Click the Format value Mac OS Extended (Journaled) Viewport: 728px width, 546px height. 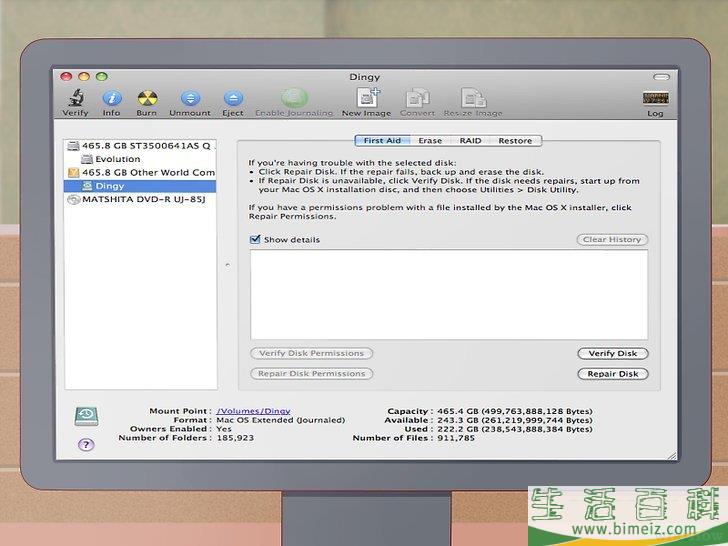pyautogui.click(x=281, y=420)
